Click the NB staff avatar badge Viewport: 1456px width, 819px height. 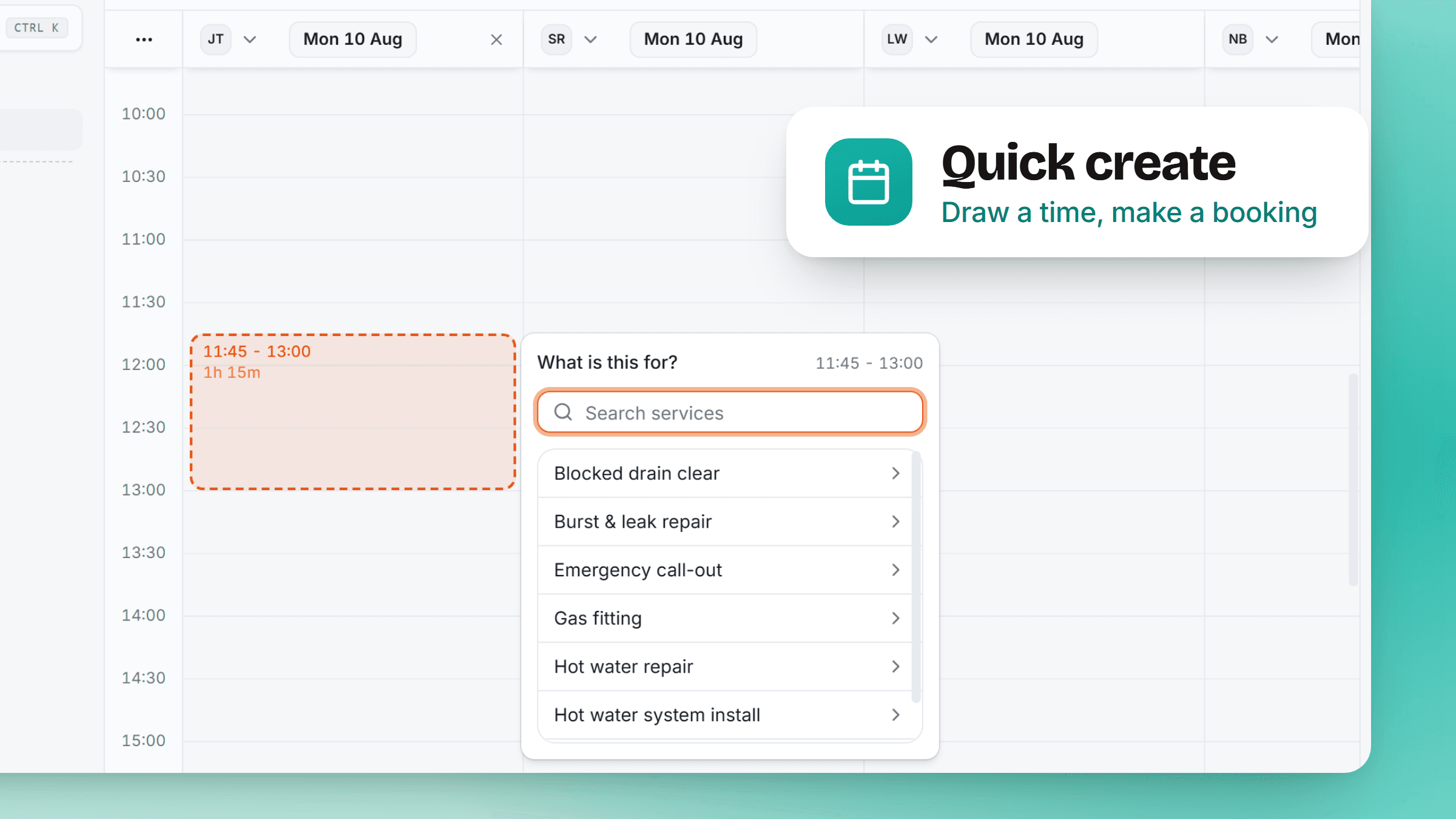(x=1238, y=39)
